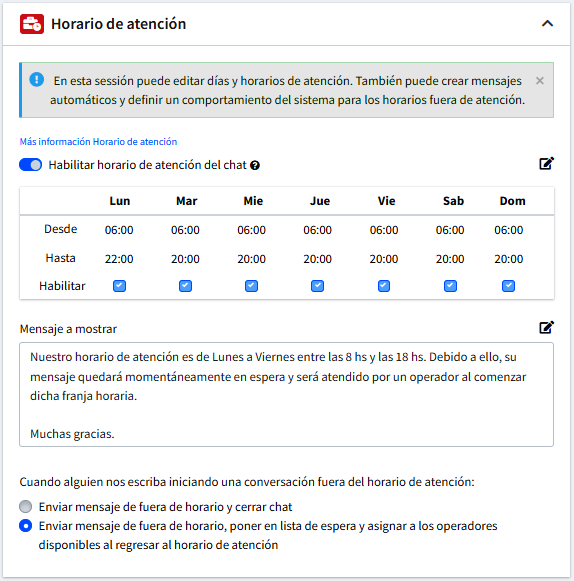Click inside the Mensaje a mostrar text area
The image size is (574, 581).
(286, 395)
